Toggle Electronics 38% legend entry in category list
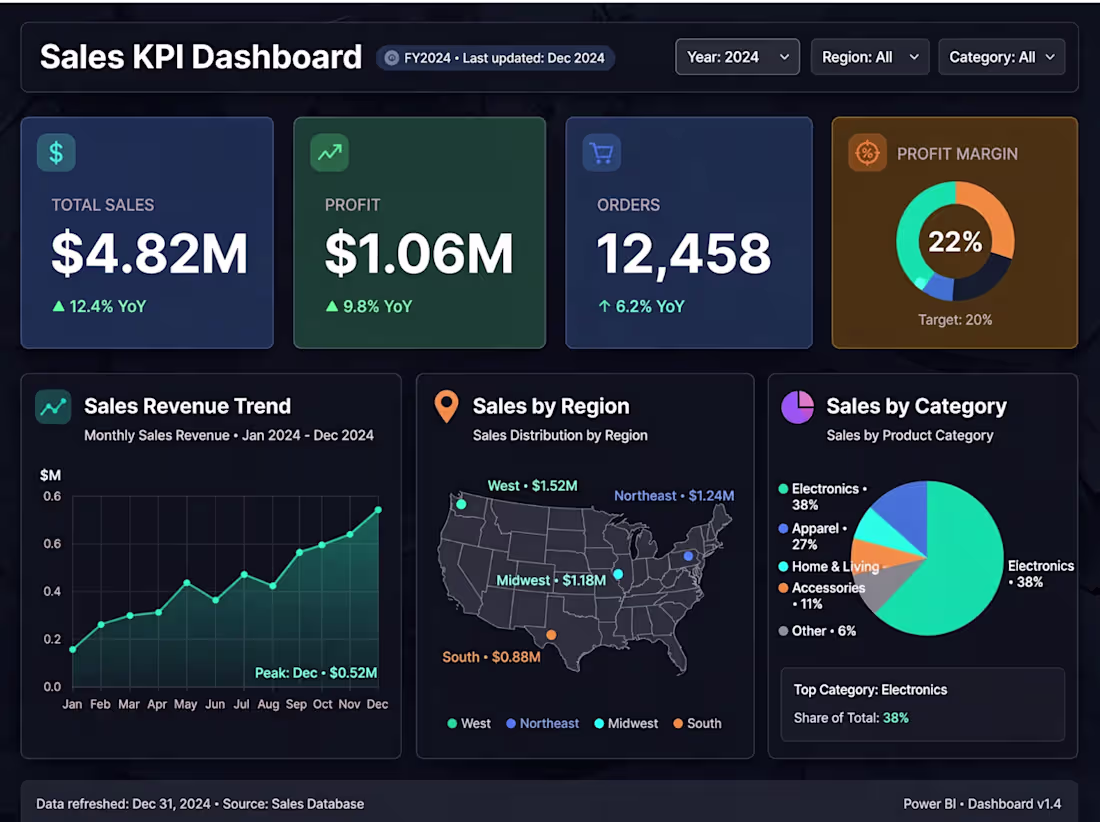Screen dimensions: 1100x822 point(822,497)
